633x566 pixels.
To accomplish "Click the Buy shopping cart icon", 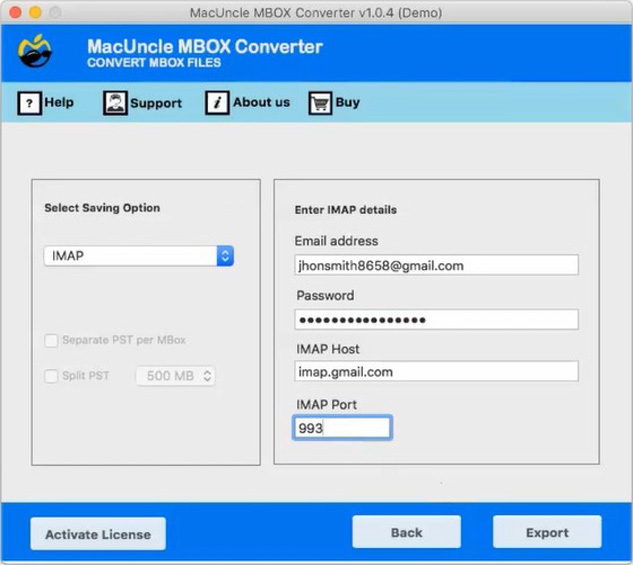I will (320, 103).
